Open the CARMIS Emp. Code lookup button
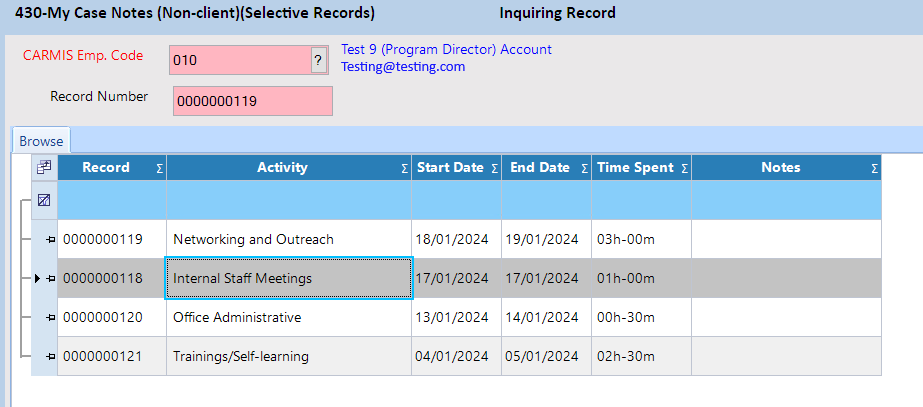923x407 pixels. coord(319,60)
